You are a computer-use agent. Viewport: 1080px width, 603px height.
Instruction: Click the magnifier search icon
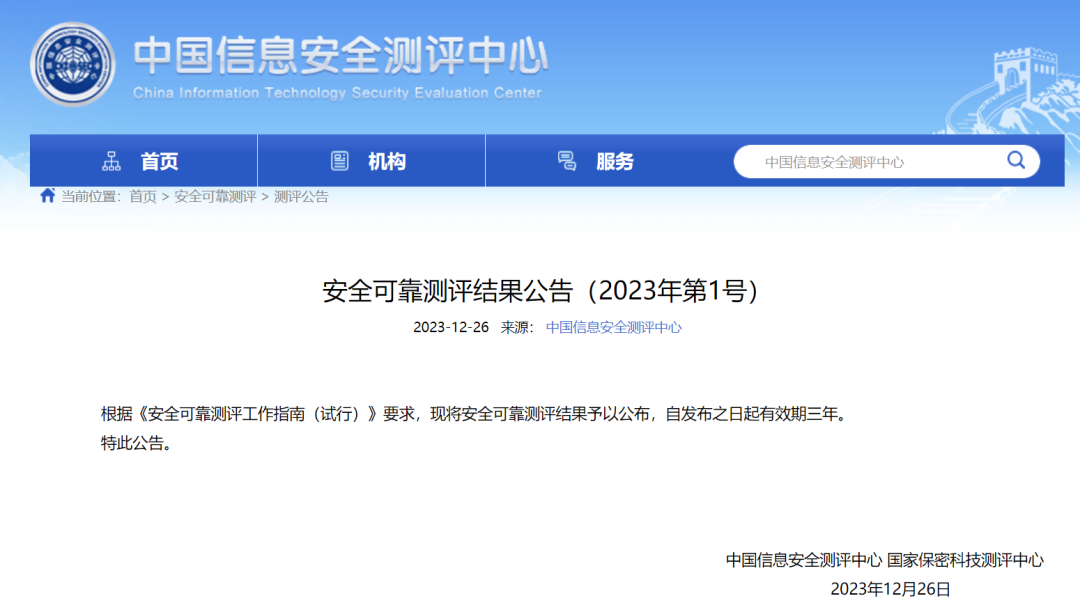click(x=1016, y=161)
